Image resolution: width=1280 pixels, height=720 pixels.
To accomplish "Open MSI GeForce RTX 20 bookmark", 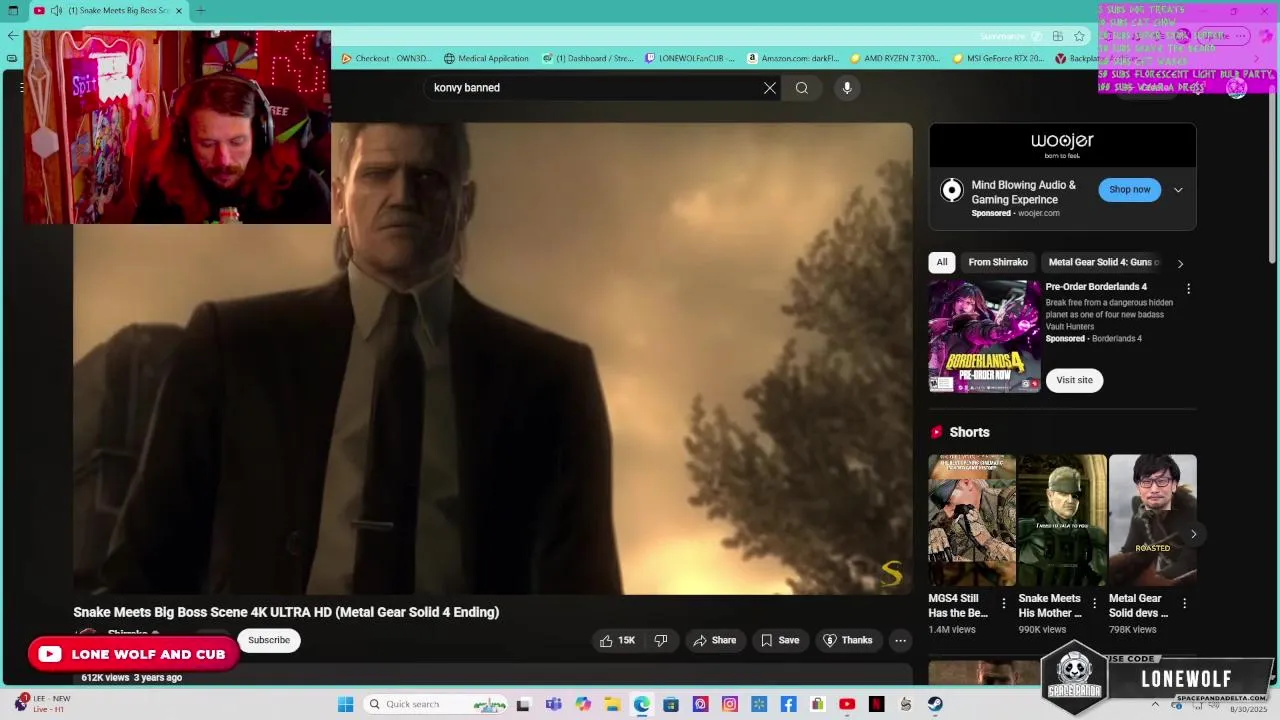I will pyautogui.click(x=998, y=58).
